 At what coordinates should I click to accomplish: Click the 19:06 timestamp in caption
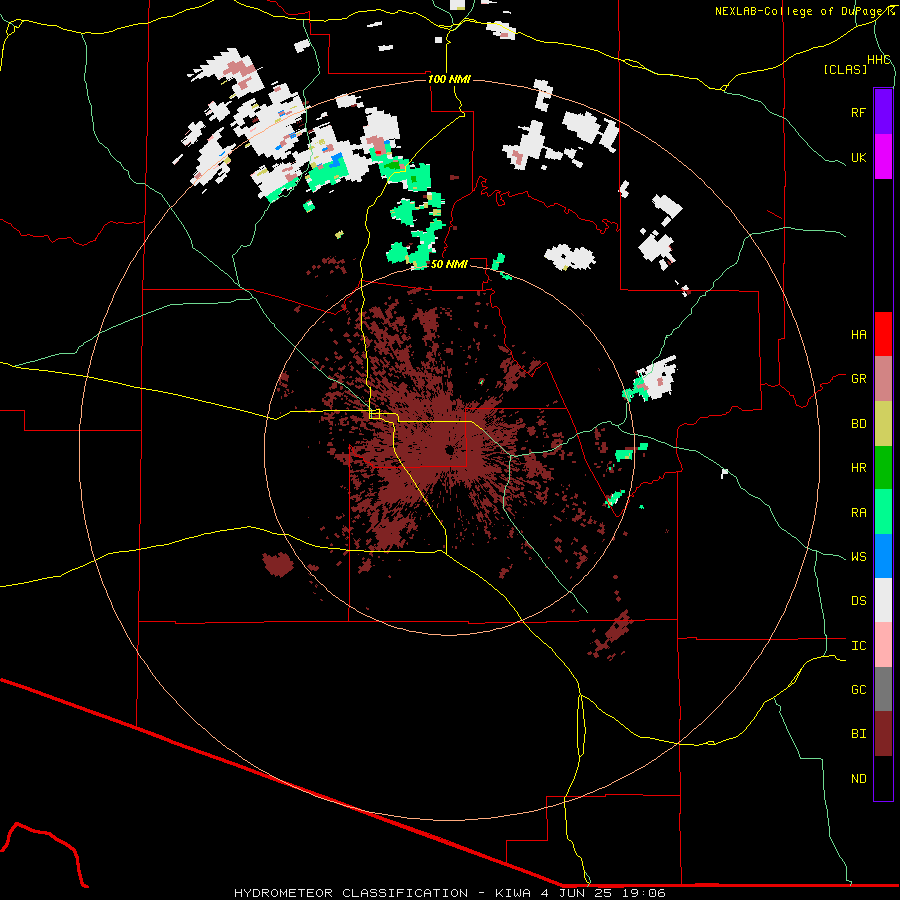(644, 893)
